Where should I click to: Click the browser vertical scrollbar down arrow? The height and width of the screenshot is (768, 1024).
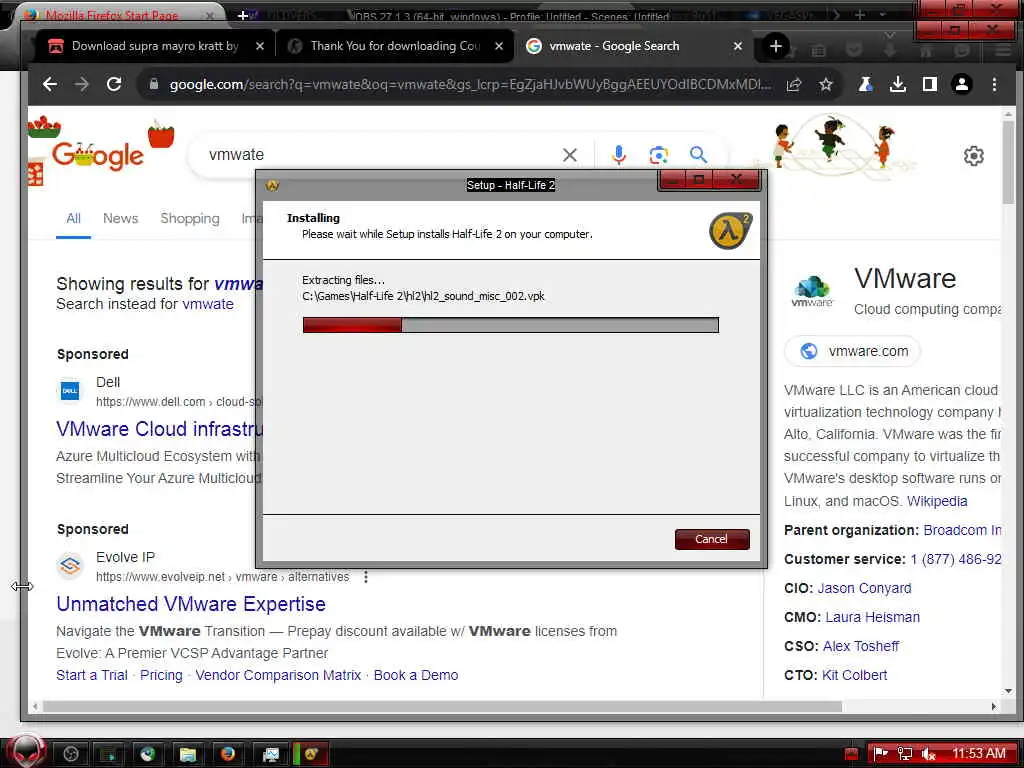point(1008,691)
